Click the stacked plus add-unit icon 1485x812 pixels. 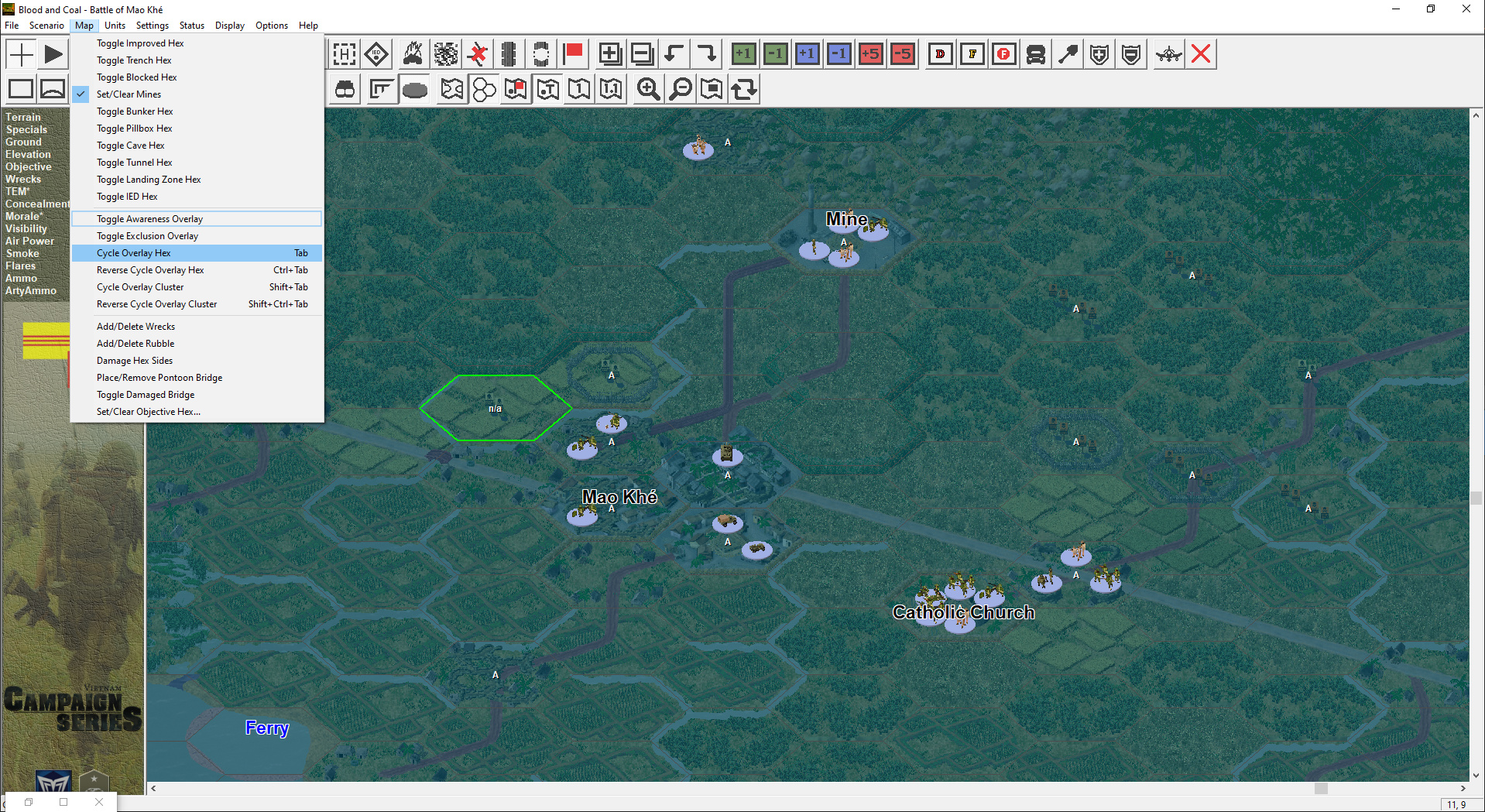click(x=610, y=54)
